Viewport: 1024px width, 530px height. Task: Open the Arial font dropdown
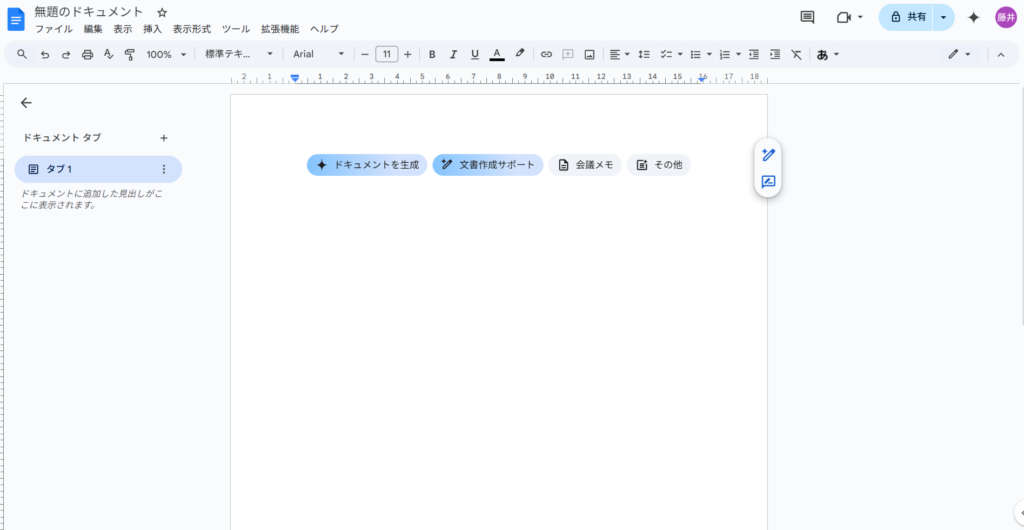click(x=318, y=54)
